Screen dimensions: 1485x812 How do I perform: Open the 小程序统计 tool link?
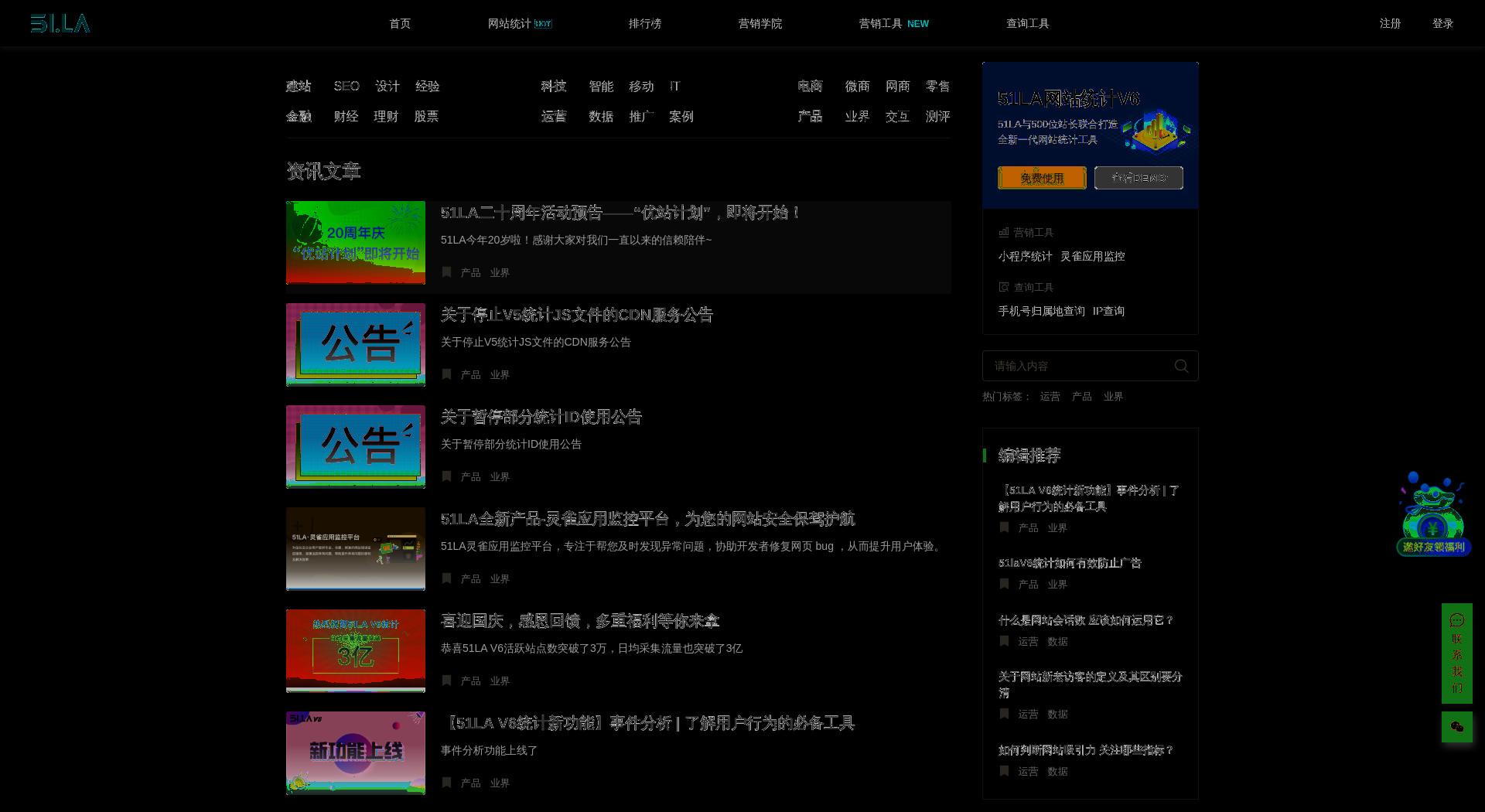click(1025, 256)
